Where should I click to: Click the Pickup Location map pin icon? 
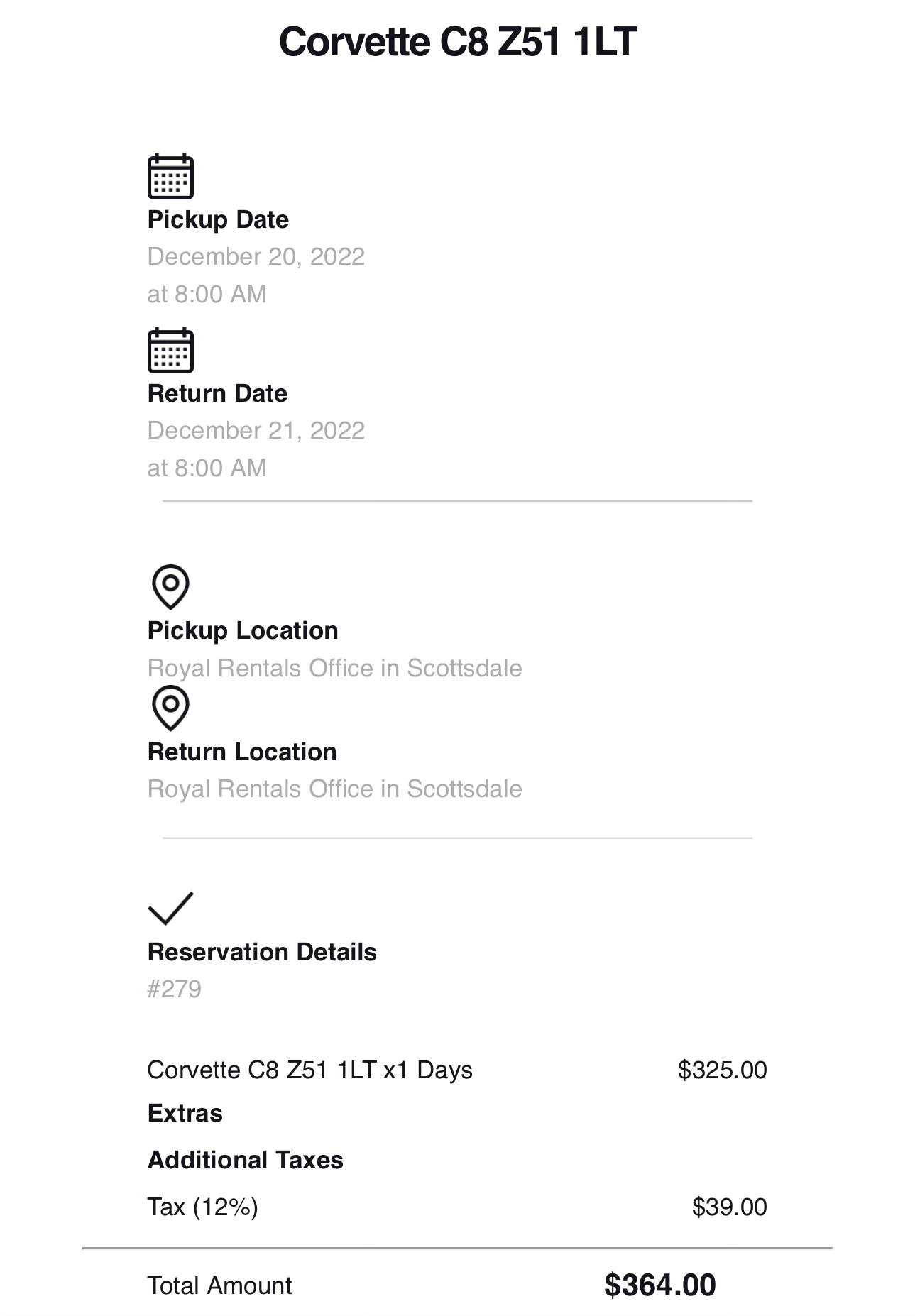(170, 587)
